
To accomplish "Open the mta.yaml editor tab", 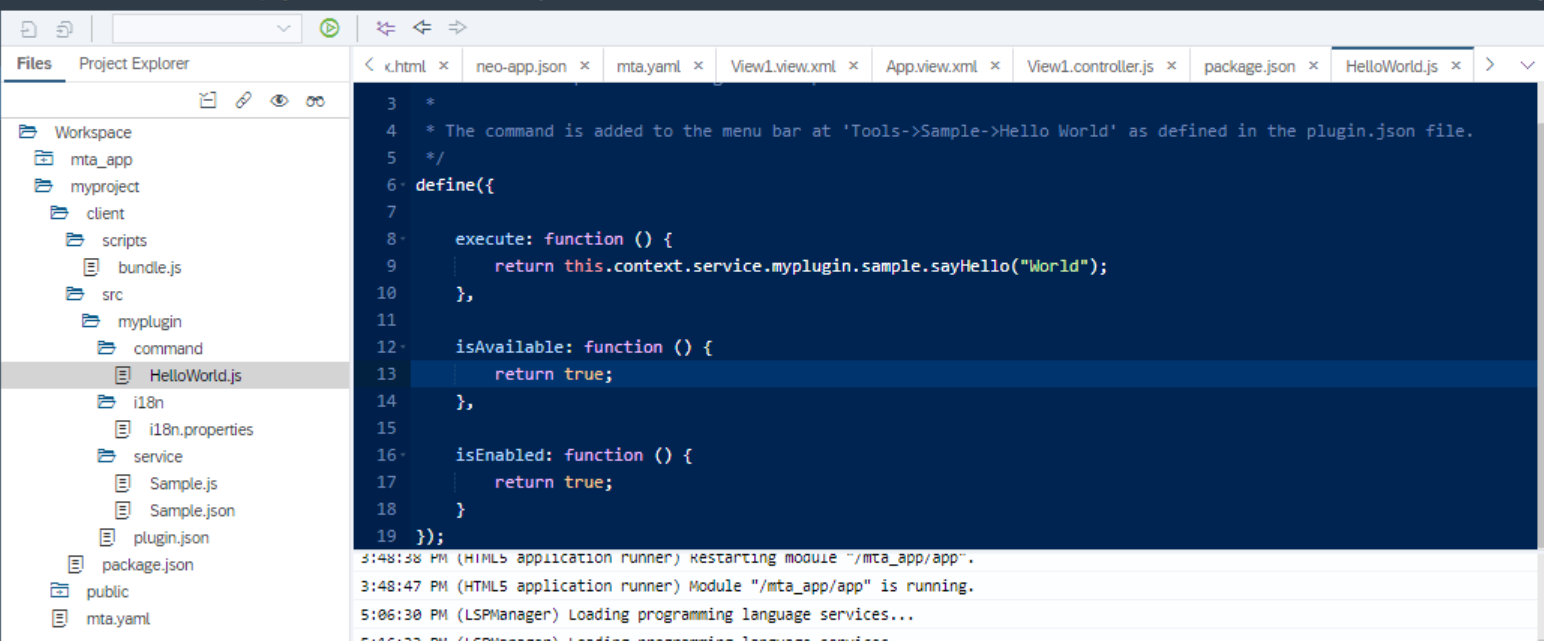I will coord(648,66).
